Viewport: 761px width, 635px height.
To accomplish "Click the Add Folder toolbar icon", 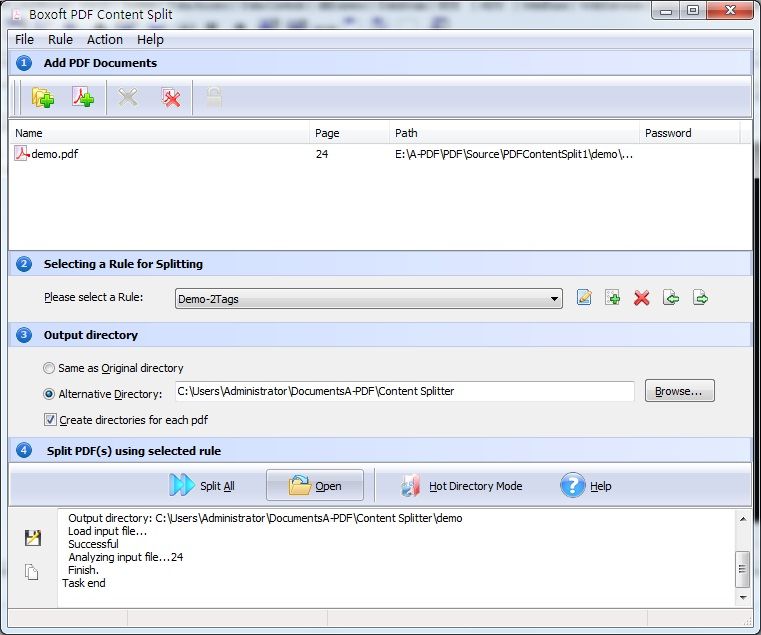I will click(x=43, y=98).
